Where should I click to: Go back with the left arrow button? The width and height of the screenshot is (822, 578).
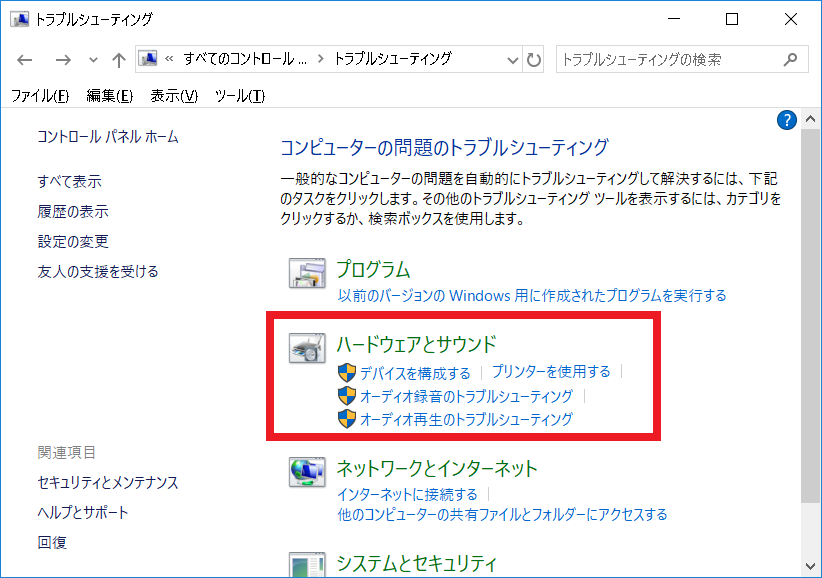click(25, 60)
